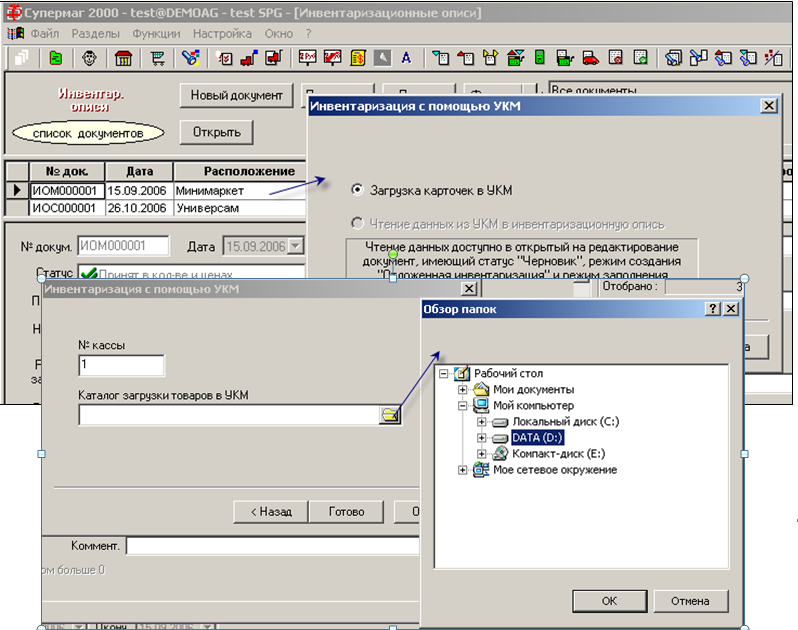Image resolution: width=798 pixels, height=630 pixels.
Task: Click the document with yellow arrows icon
Action: click(x=490, y=58)
